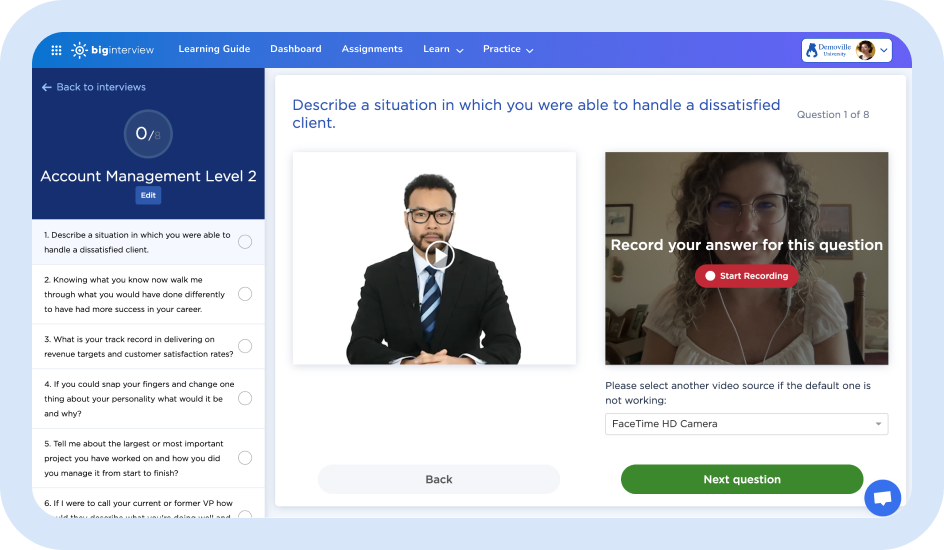Go to Dashboard

click(x=296, y=49)
